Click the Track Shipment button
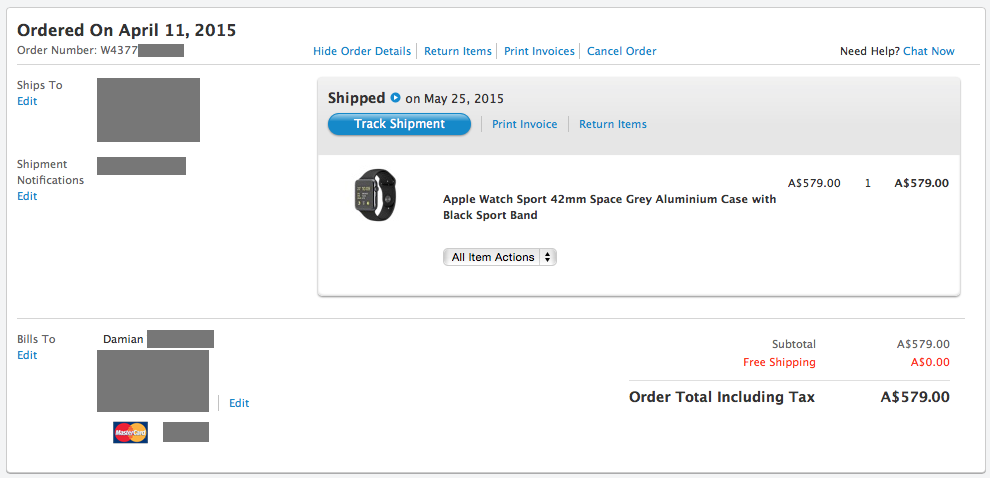The image size is (990, 478). point(399,124)
